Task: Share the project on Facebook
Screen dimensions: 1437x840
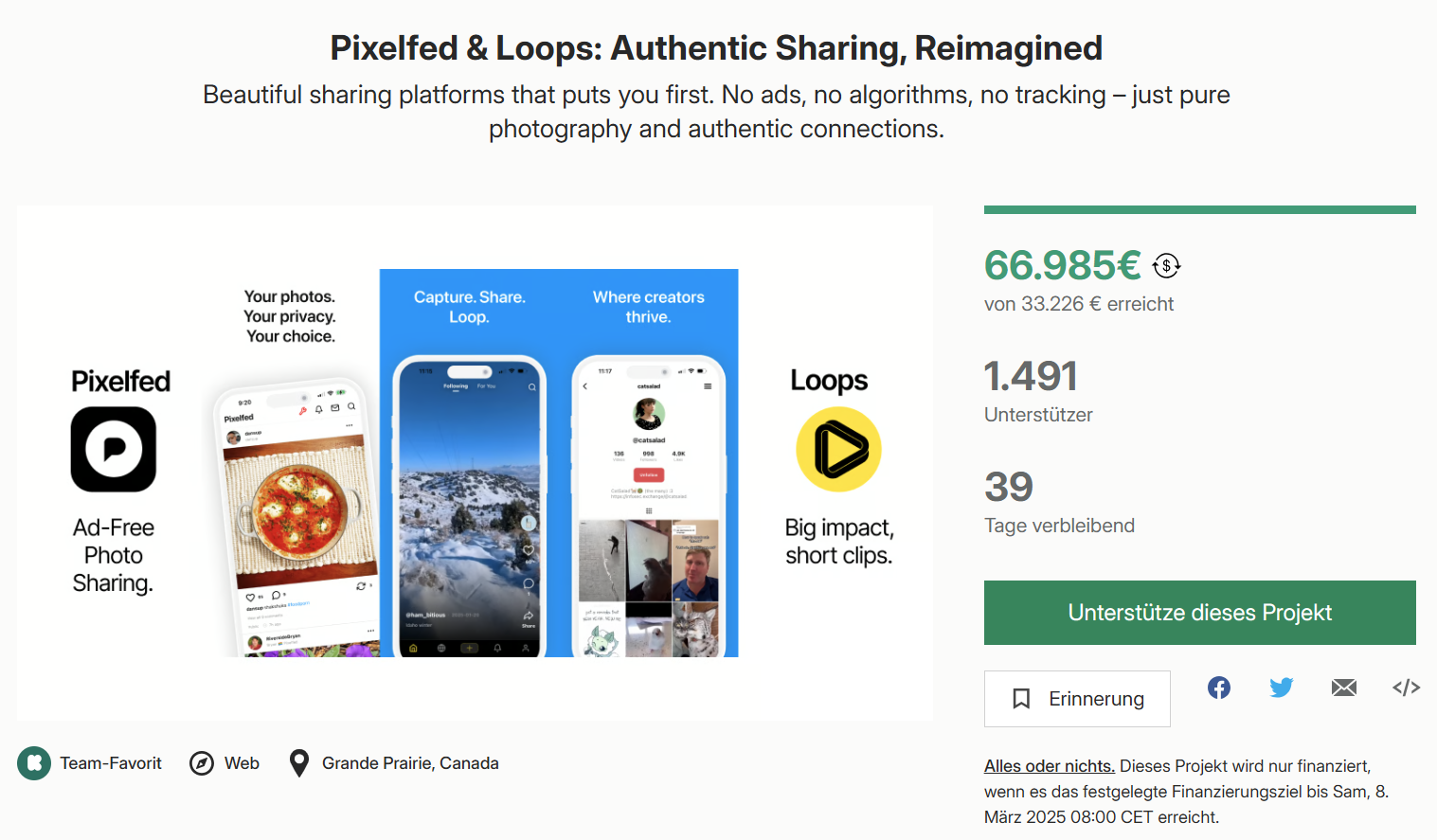Action: [1219, 688]
